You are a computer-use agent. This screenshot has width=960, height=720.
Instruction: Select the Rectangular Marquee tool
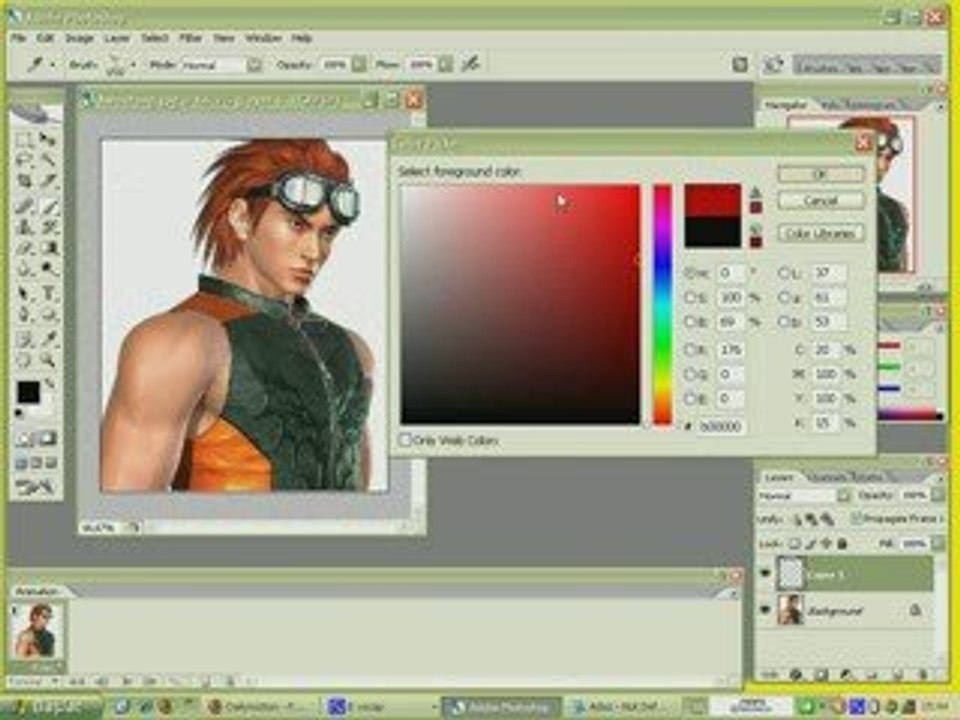pyautogui.click(x=24, y=140)
